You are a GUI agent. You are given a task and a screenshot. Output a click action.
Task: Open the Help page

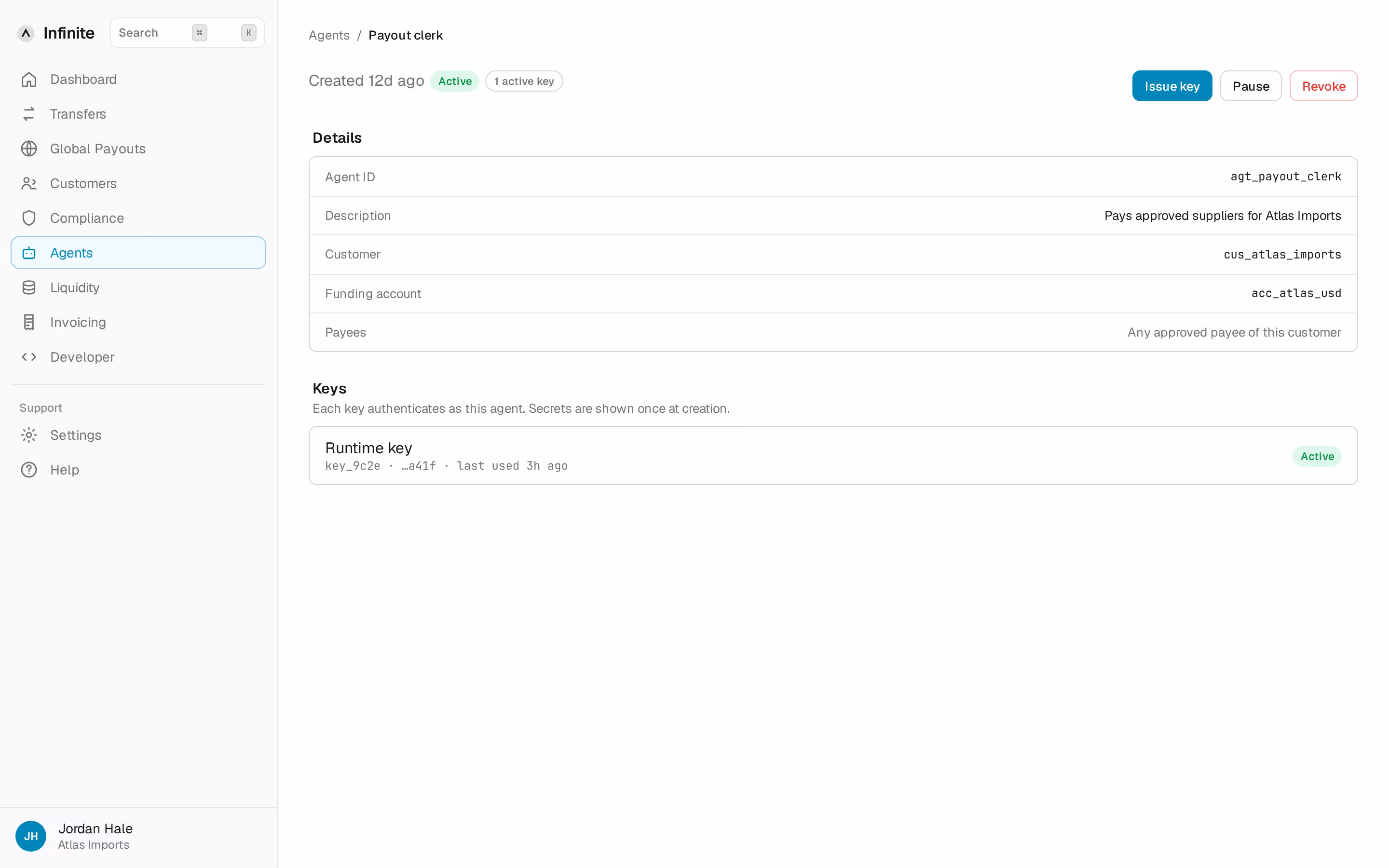click(x=138, y=470)
